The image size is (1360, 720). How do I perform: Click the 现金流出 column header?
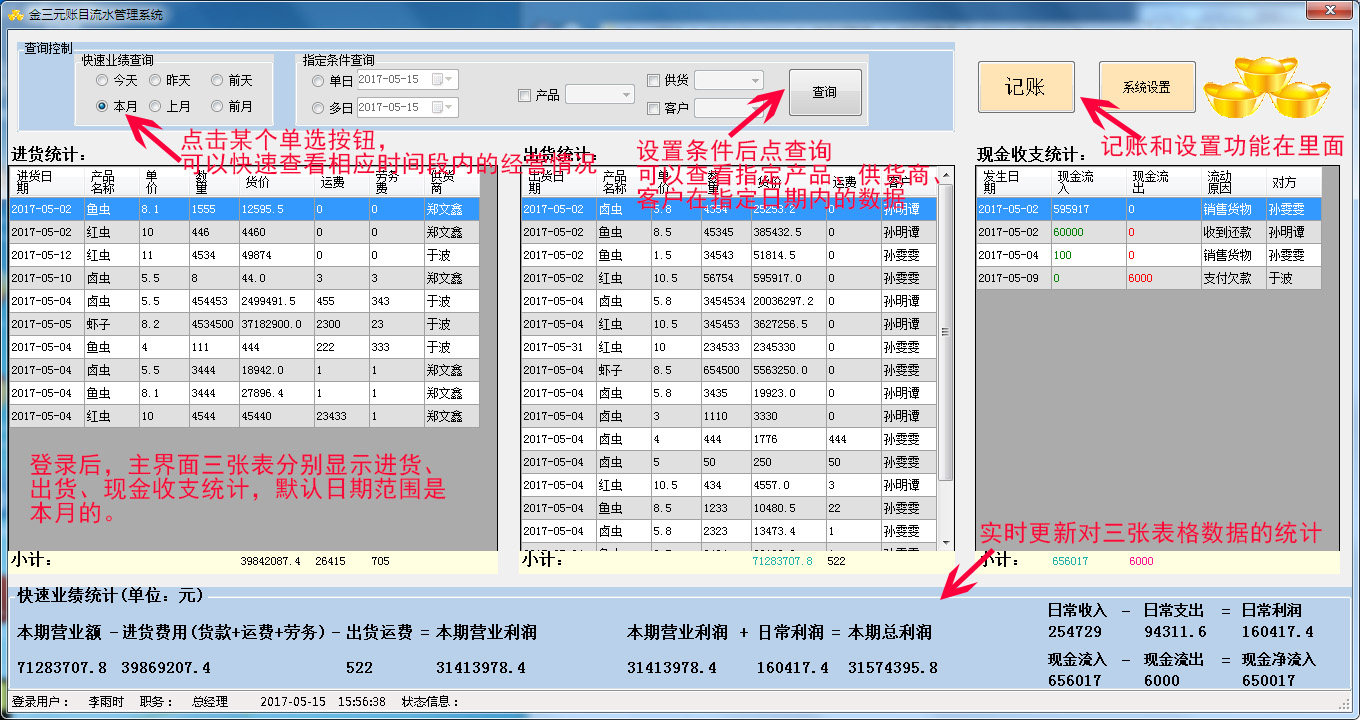1162,181
